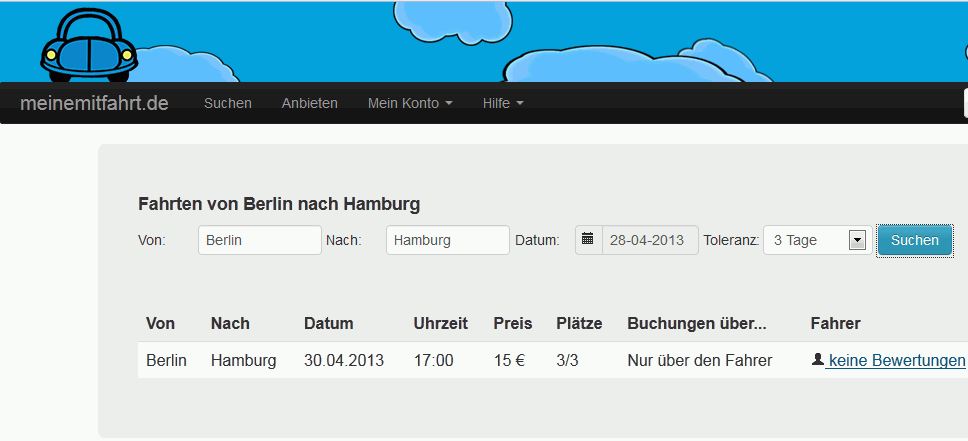
Task: Click the Datum field showing 28-04-2013
Action: (649, 240)
